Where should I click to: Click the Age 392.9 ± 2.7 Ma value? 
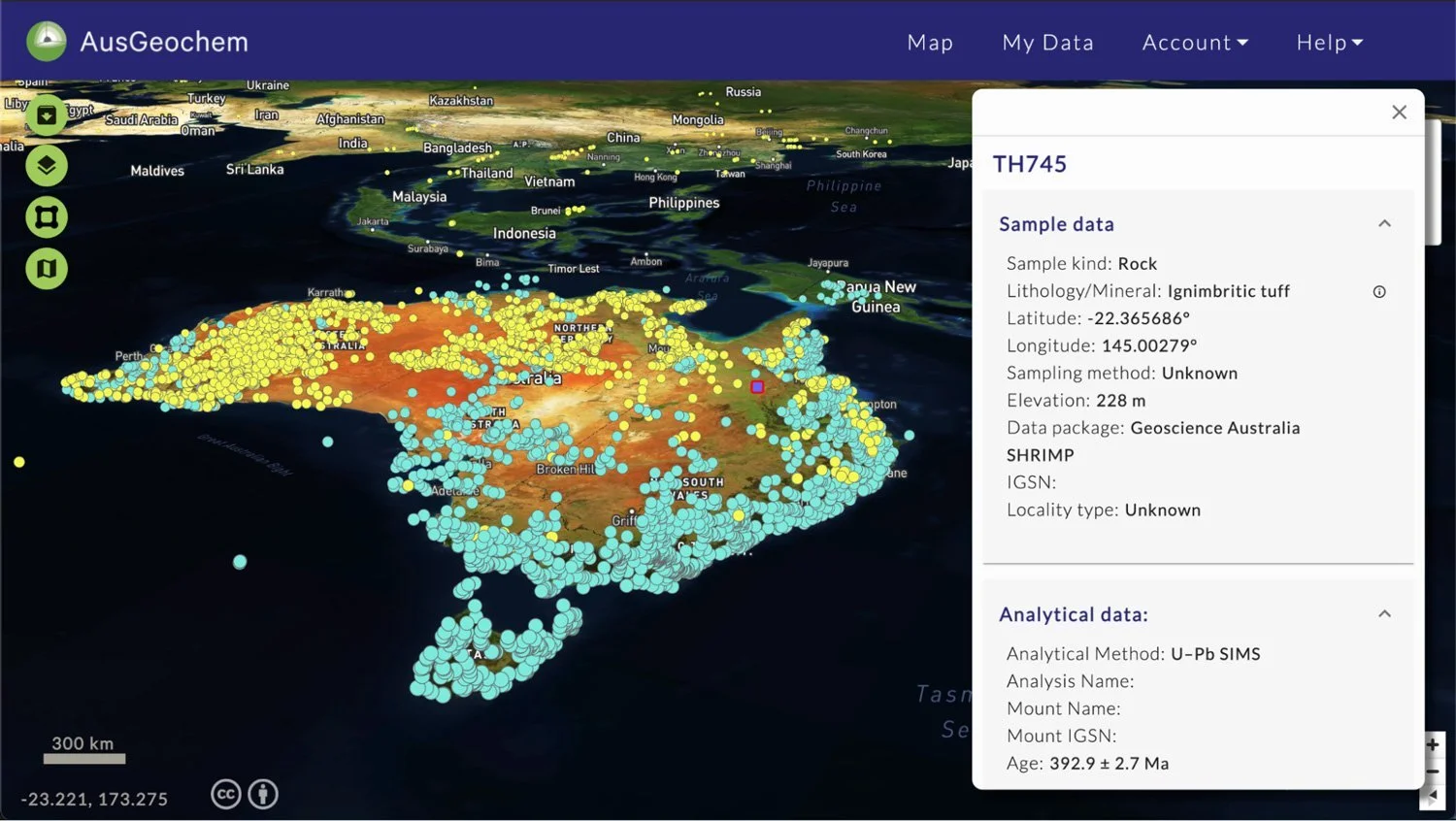1109,764
